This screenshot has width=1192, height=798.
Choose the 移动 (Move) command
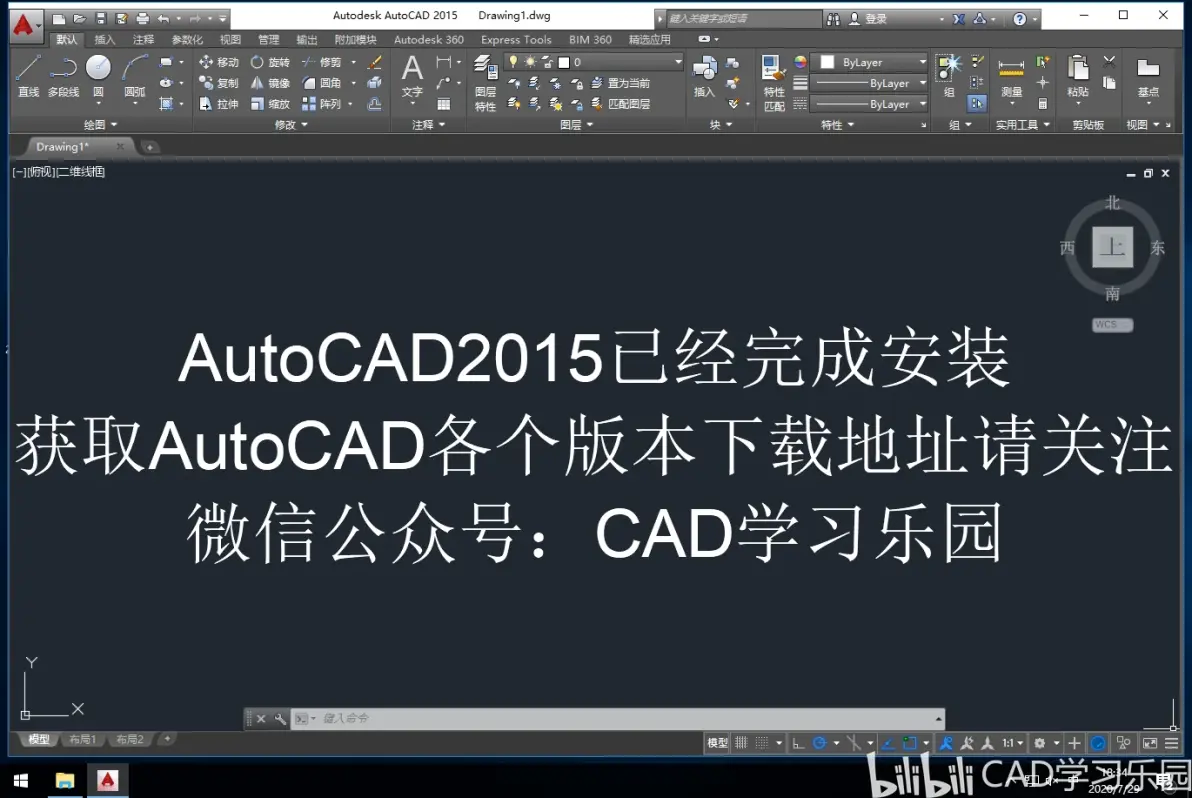tap(218, 62)
